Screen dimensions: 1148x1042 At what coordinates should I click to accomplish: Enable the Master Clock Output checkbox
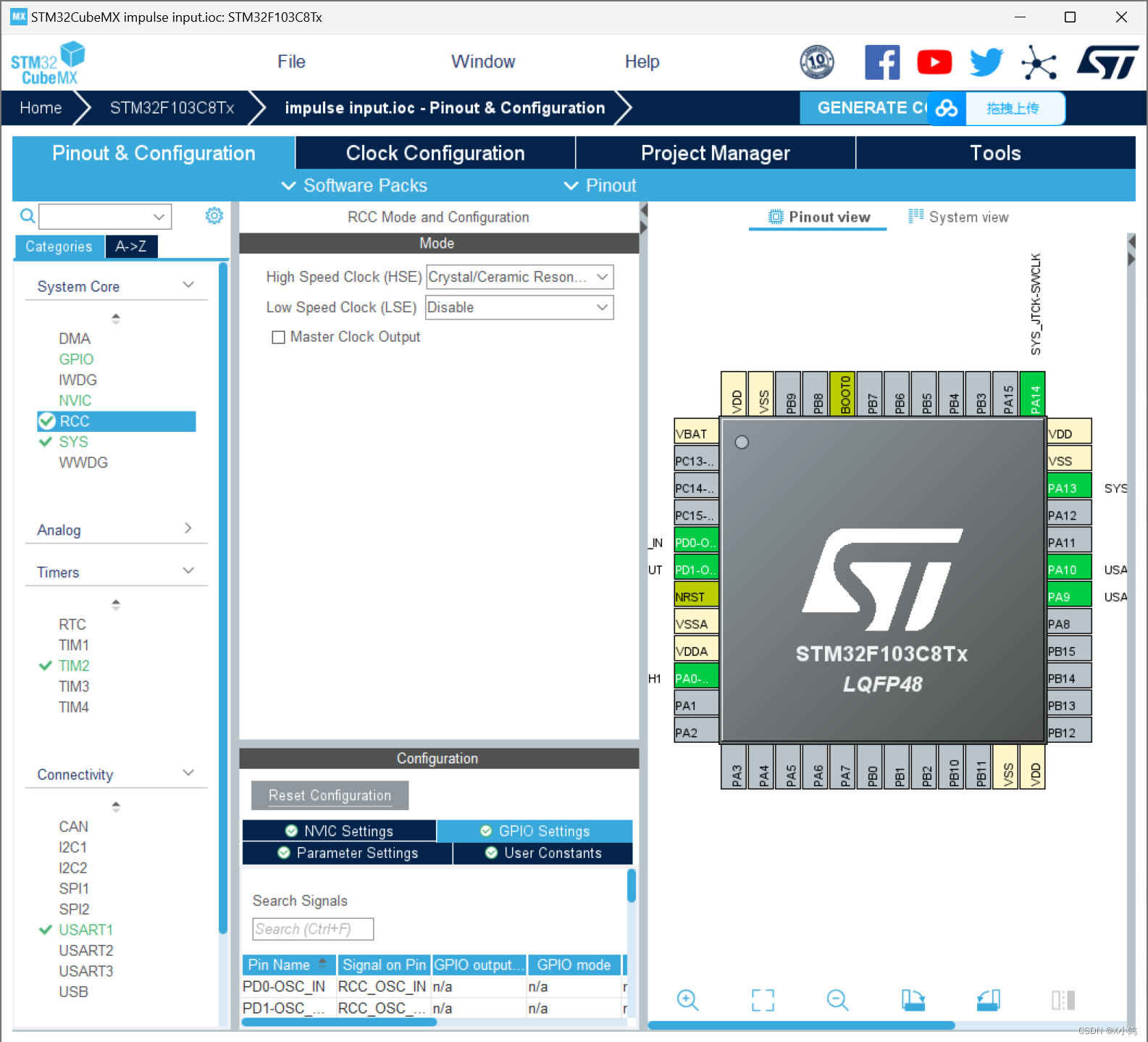[278, 337]
